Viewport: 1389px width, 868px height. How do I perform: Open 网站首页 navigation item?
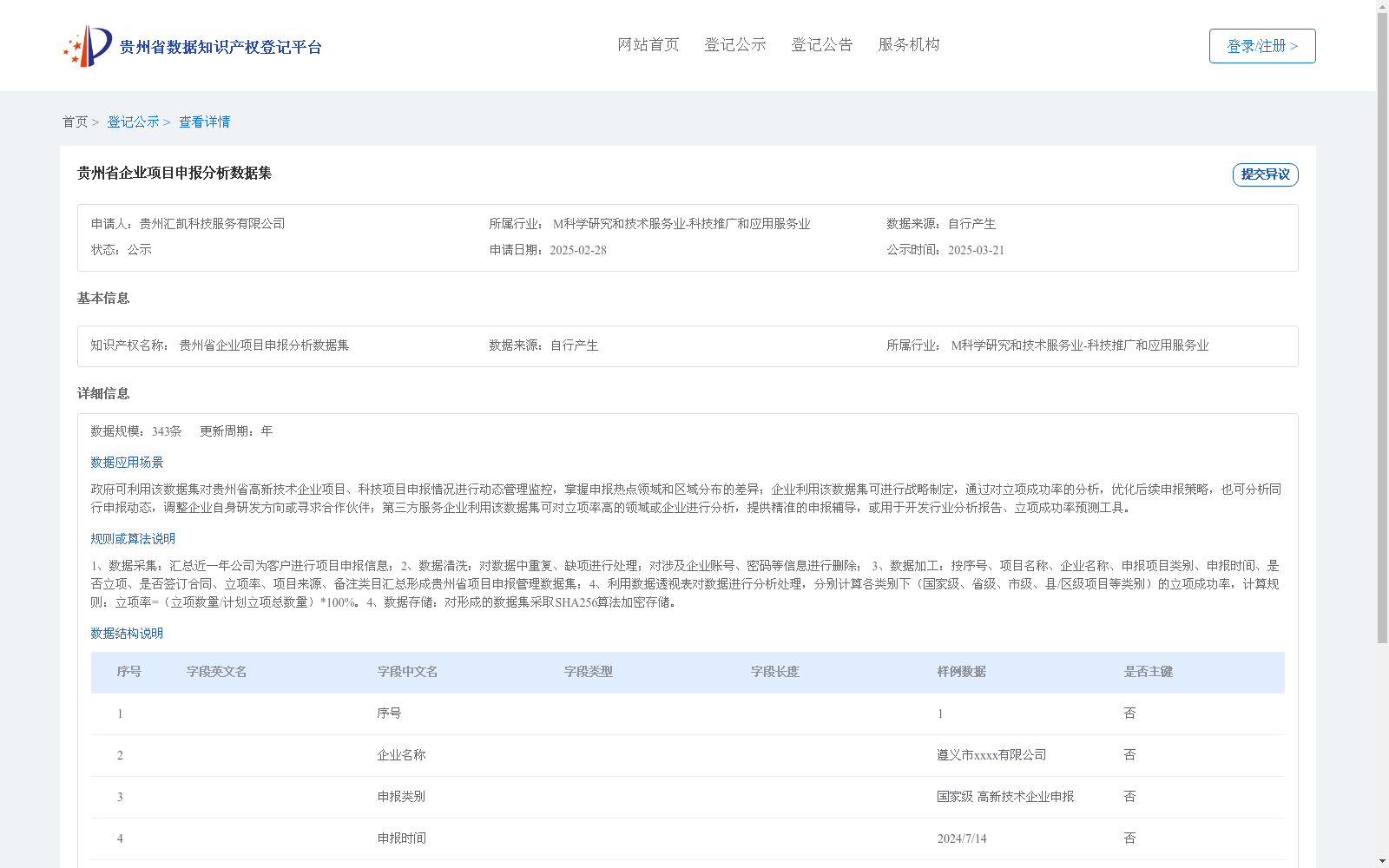point(648,45)
